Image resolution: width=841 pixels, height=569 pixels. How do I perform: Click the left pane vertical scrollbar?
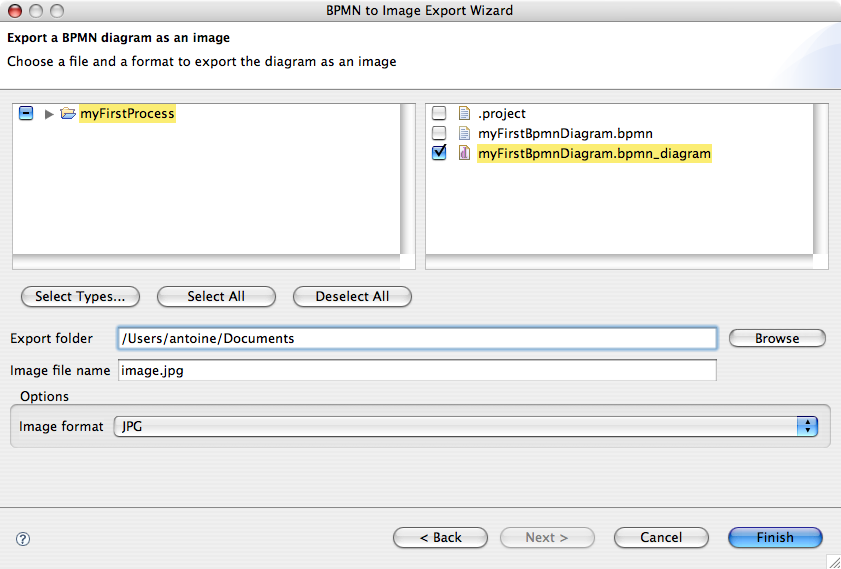pos(408,179)
